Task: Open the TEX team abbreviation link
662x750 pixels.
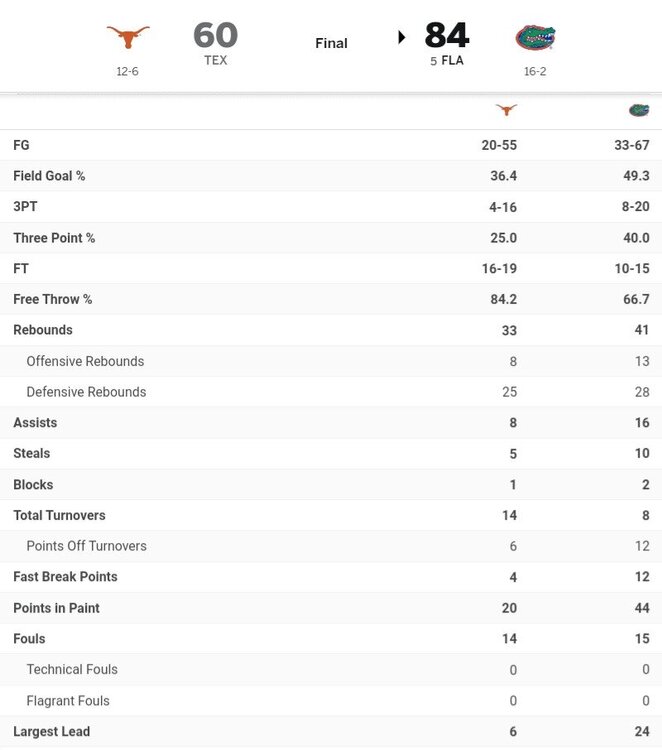Action: [x=216, y=60]
